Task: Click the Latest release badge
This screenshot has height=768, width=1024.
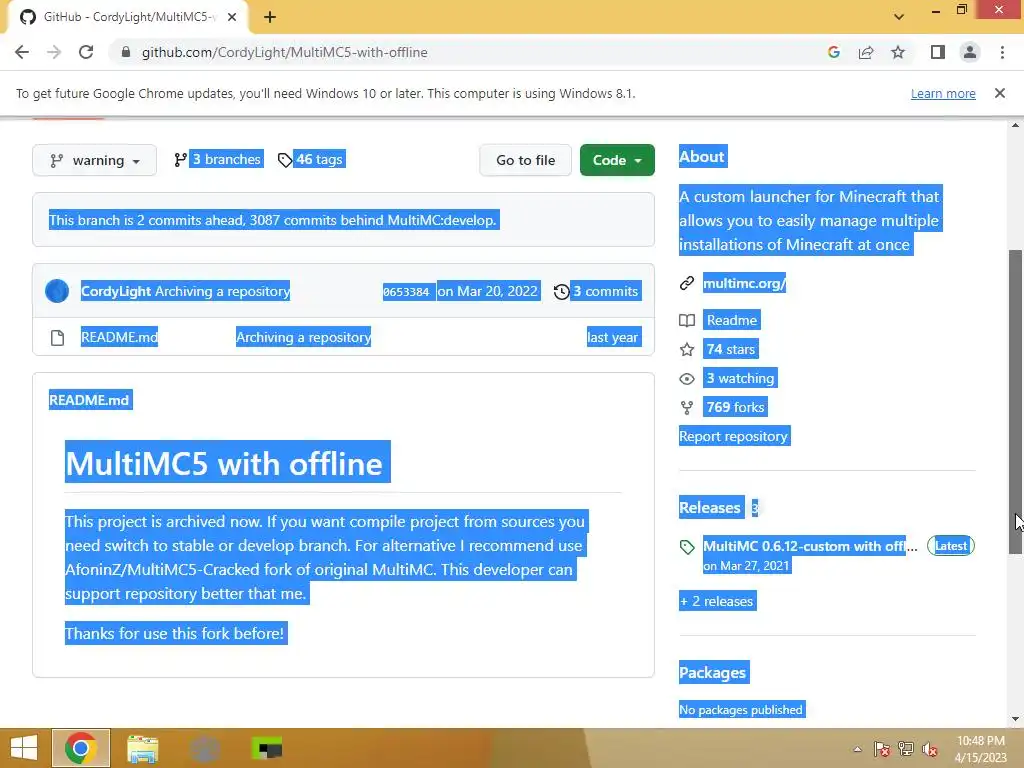Action: pos(951,546)
